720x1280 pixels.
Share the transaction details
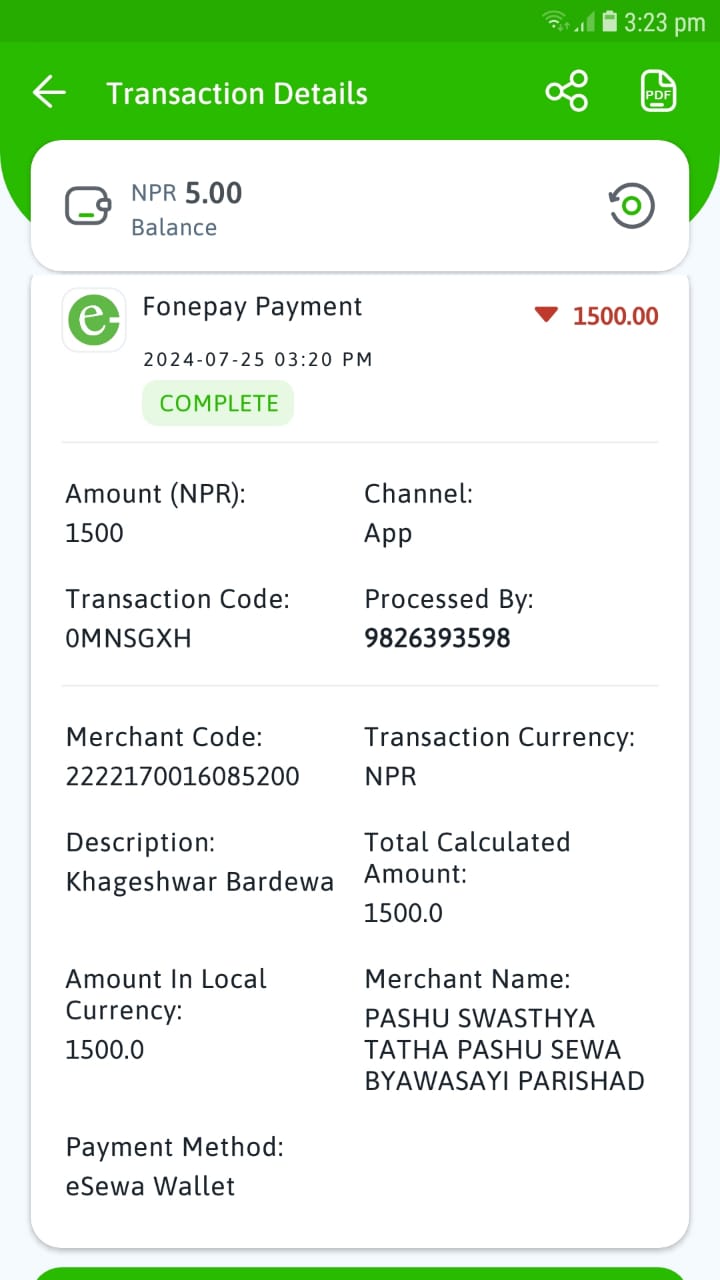click(x=567, y=92)
